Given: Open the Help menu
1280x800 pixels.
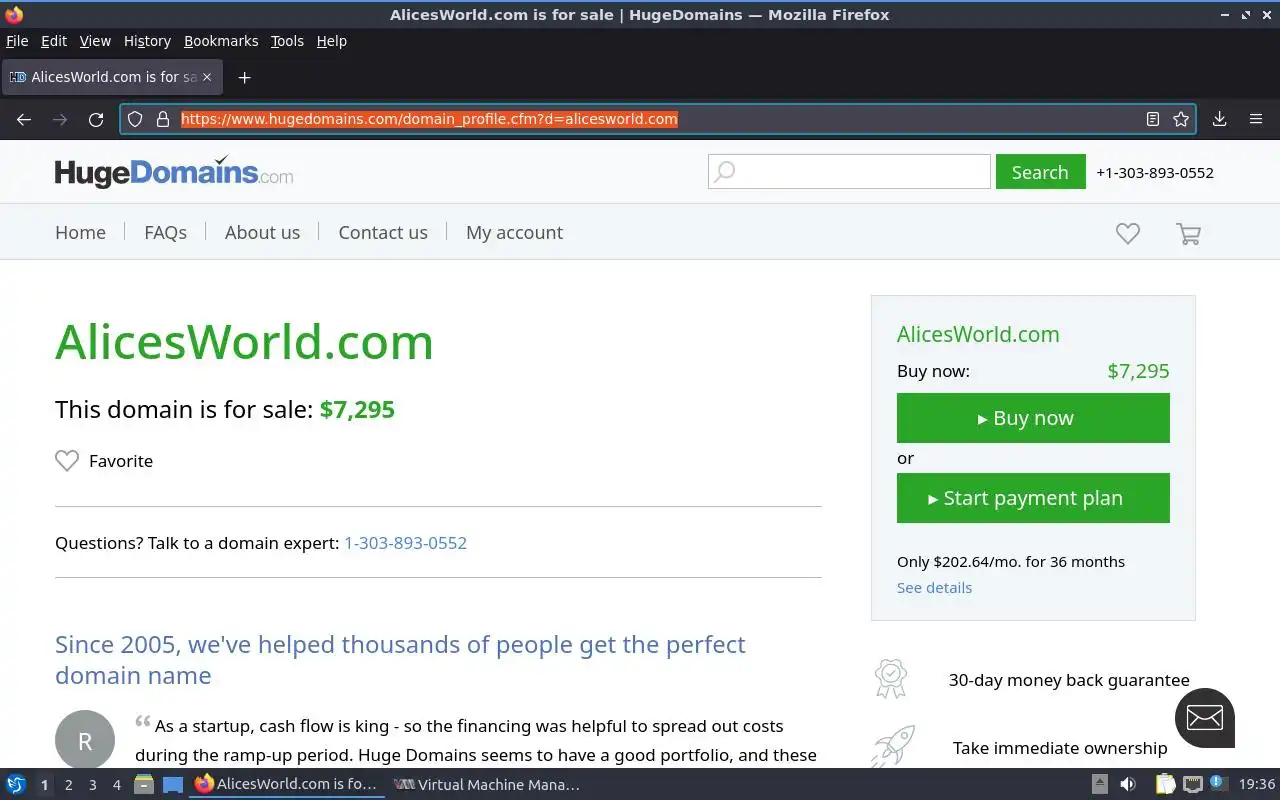Looking at the screenshot, I should tap(331, 41).
